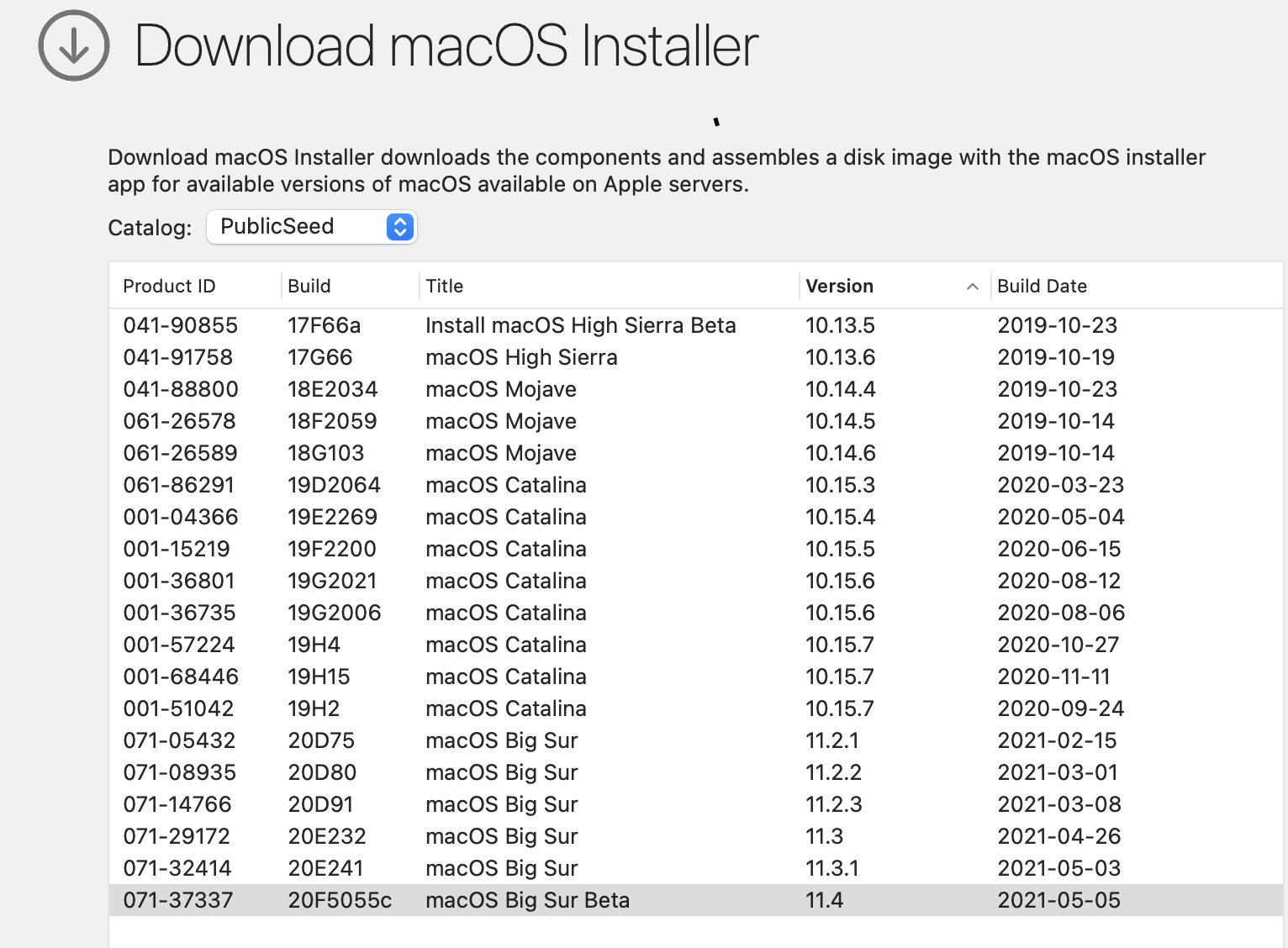Click build date 2020-08-12

[1059, 581]
